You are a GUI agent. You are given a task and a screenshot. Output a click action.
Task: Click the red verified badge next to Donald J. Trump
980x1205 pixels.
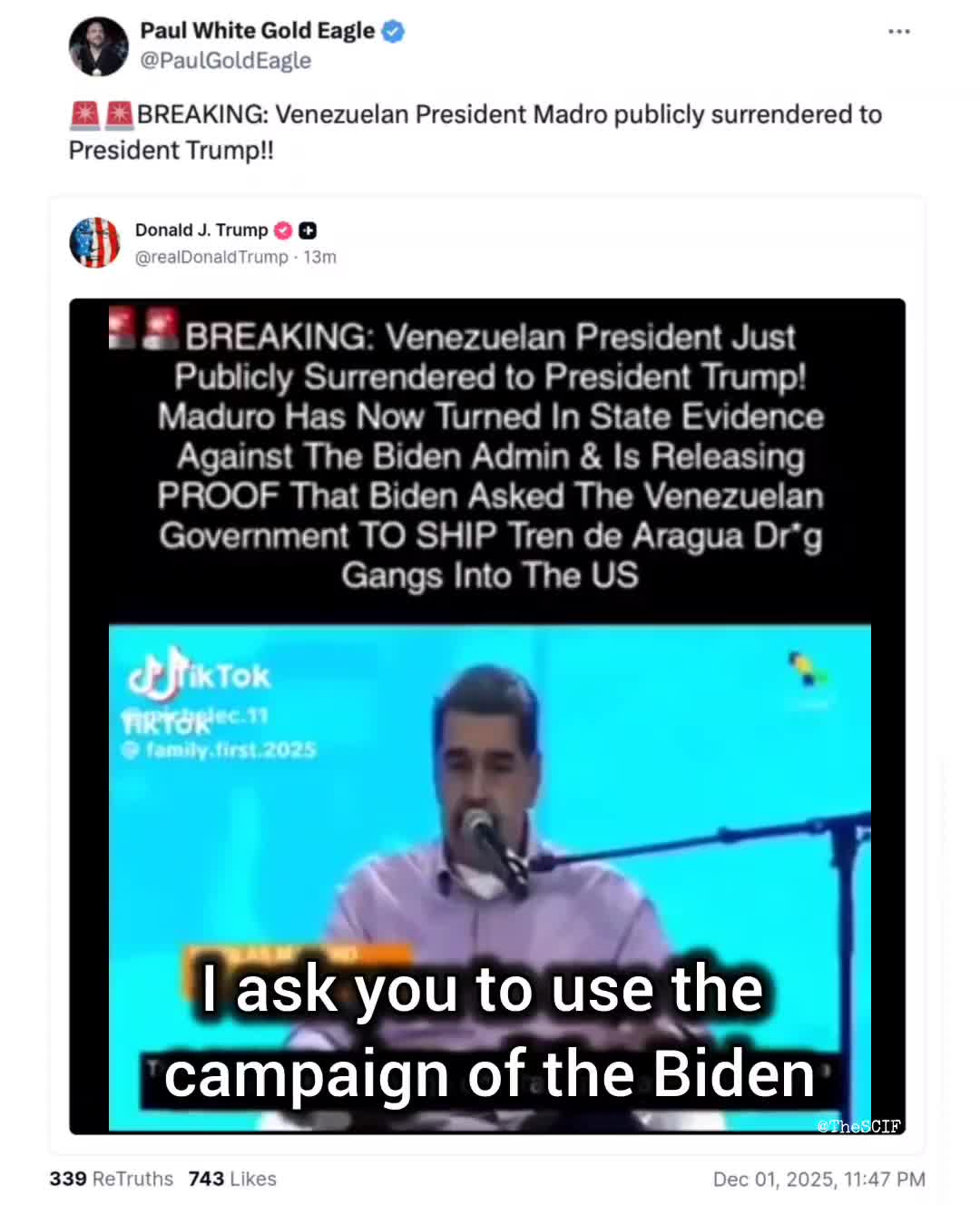click(x=283, y=230)
